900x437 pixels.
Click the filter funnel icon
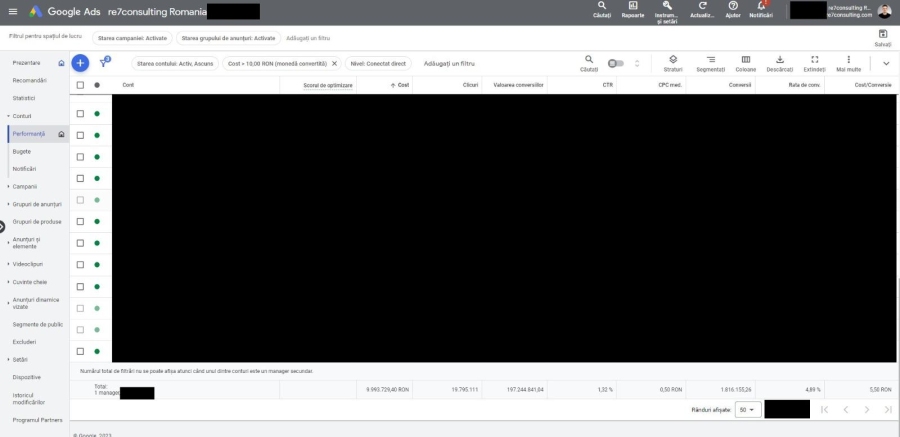(x=104, y=63)
